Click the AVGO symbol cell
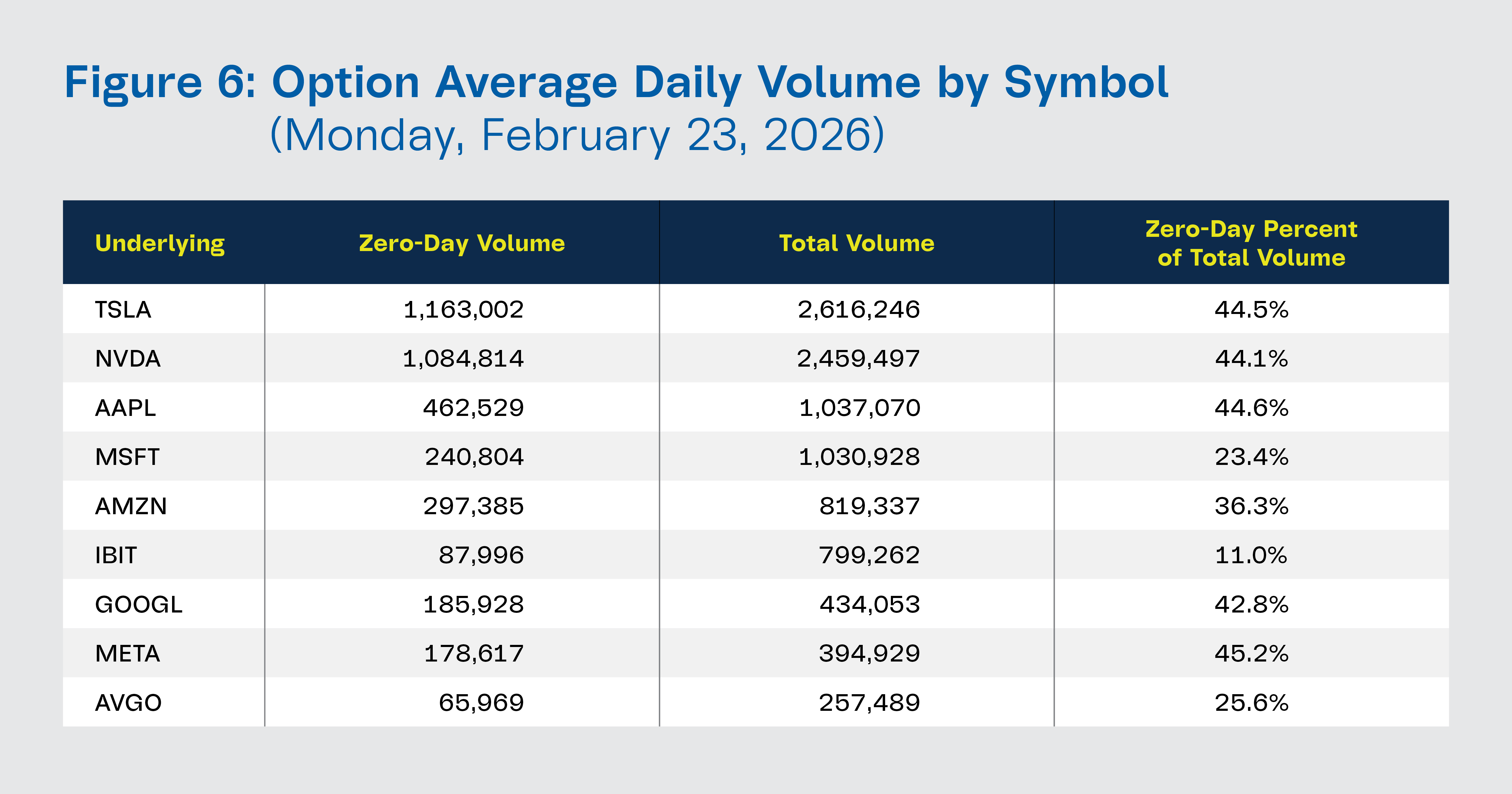Viewport: 1512px width, 794px height. 129,702
